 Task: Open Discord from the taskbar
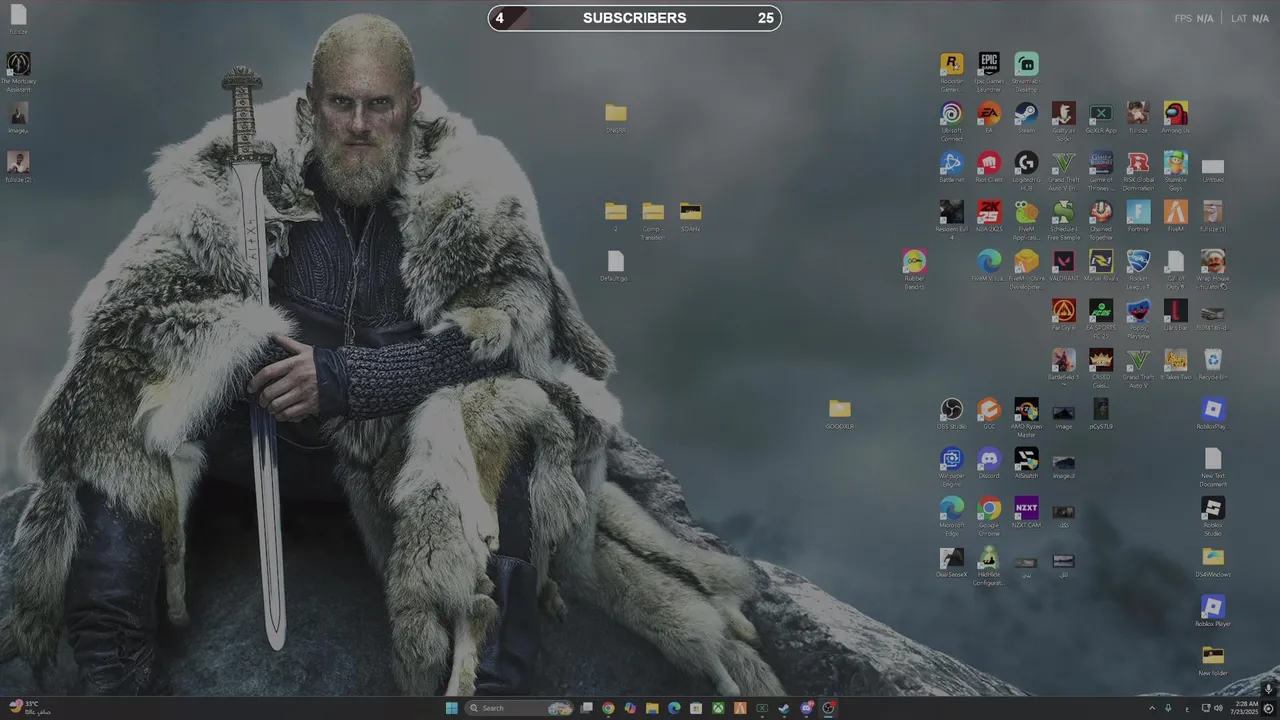tap(806, 708)
